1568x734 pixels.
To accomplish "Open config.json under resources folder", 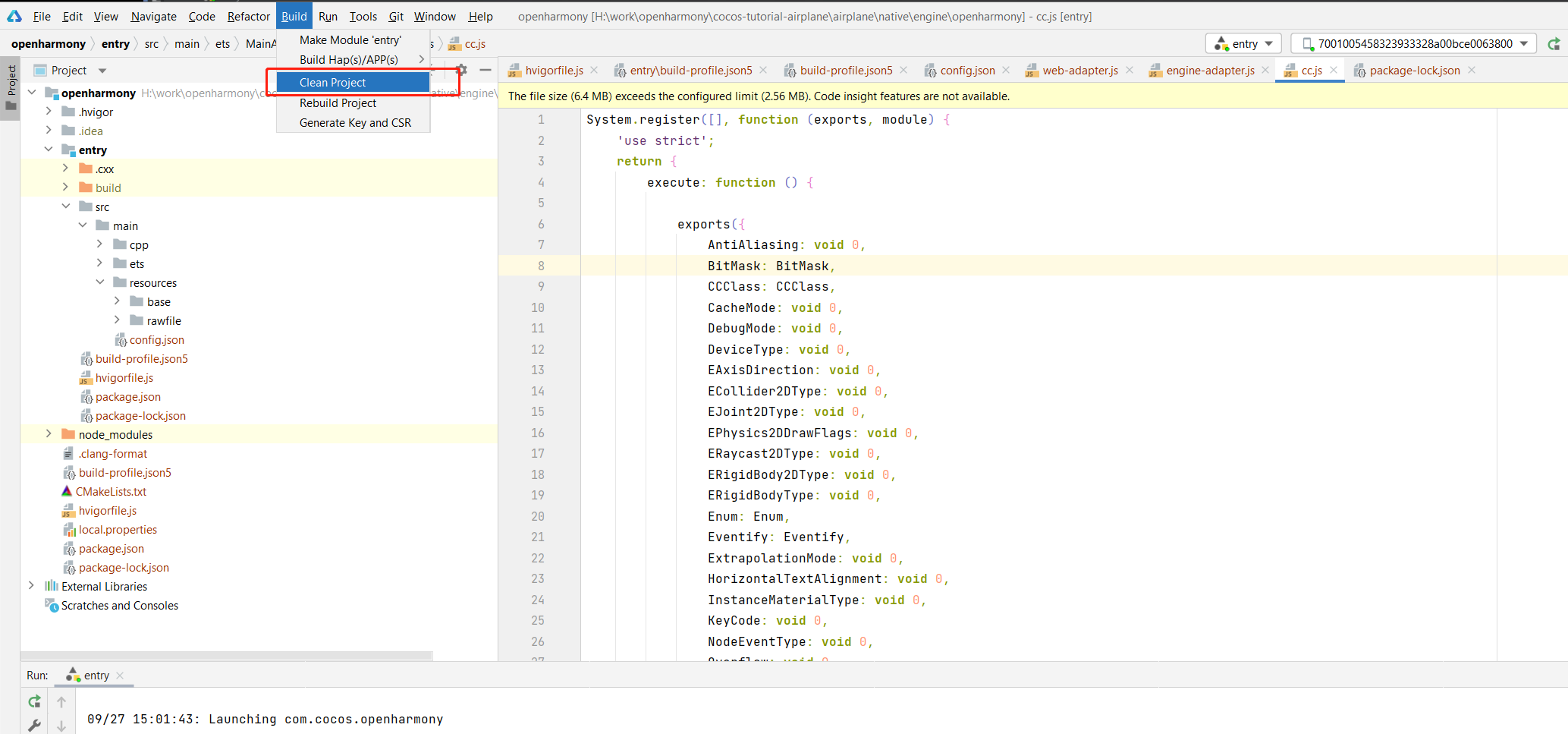I will pyautogui.click(x=156, y=340).
